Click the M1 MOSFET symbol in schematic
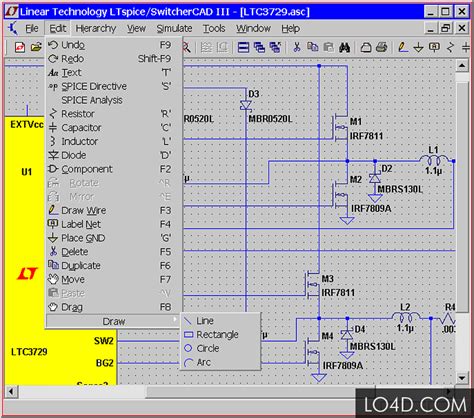The image size is (474, 418). point(340,128)
